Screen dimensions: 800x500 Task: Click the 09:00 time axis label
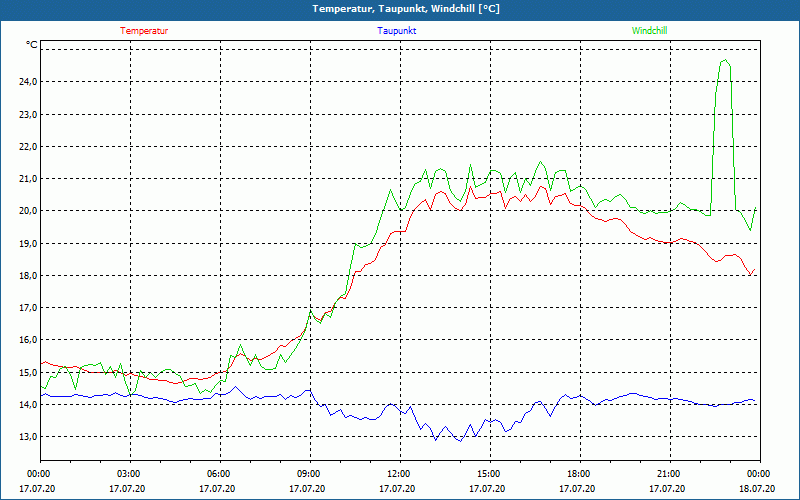tap(310, 474)
